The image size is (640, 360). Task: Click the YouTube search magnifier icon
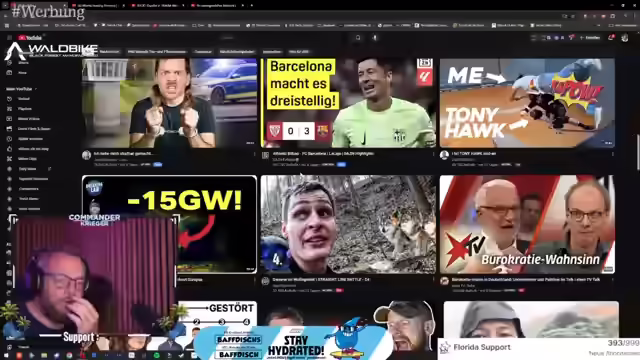(x=358, y=38)
